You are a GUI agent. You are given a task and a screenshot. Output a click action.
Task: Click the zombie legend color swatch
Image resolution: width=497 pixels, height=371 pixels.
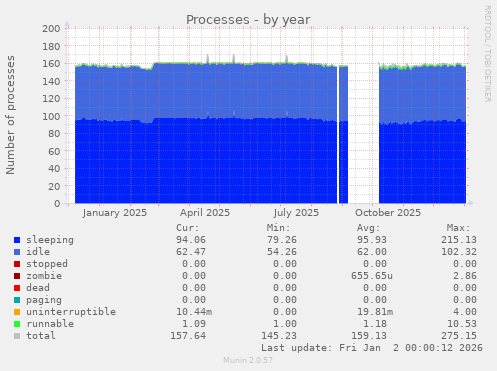pyautogui.click(x=17, y=276)
